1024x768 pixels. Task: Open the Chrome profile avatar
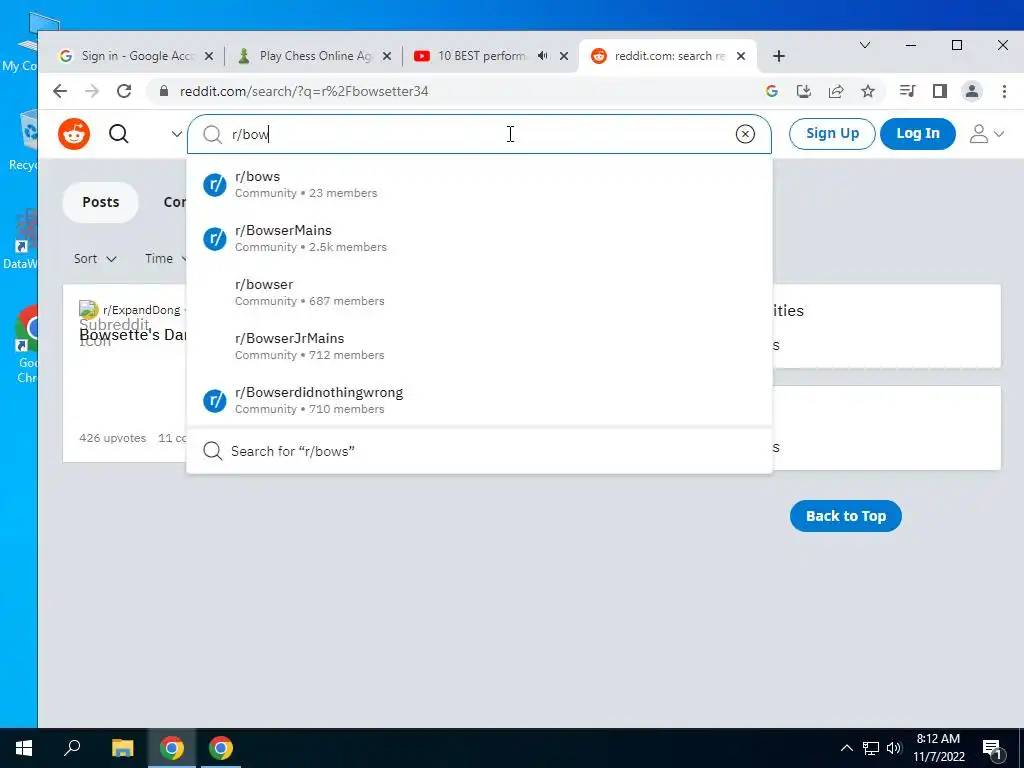click(x=972, y=91)
